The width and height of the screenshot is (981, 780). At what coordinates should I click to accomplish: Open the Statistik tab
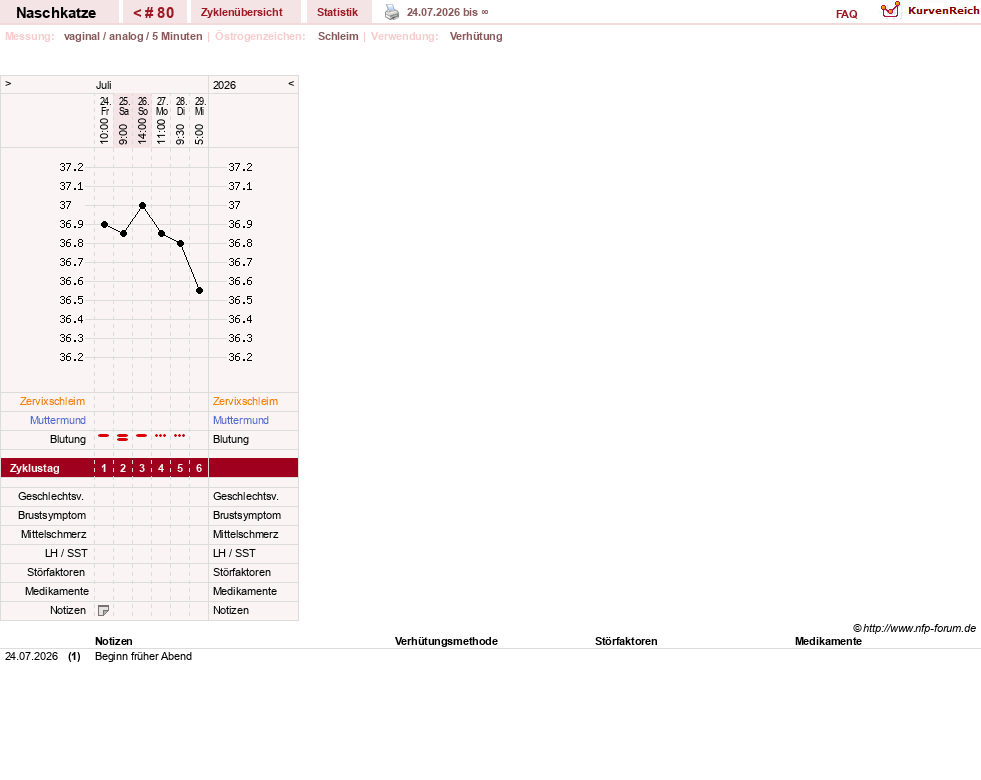[x=337, y=13]
